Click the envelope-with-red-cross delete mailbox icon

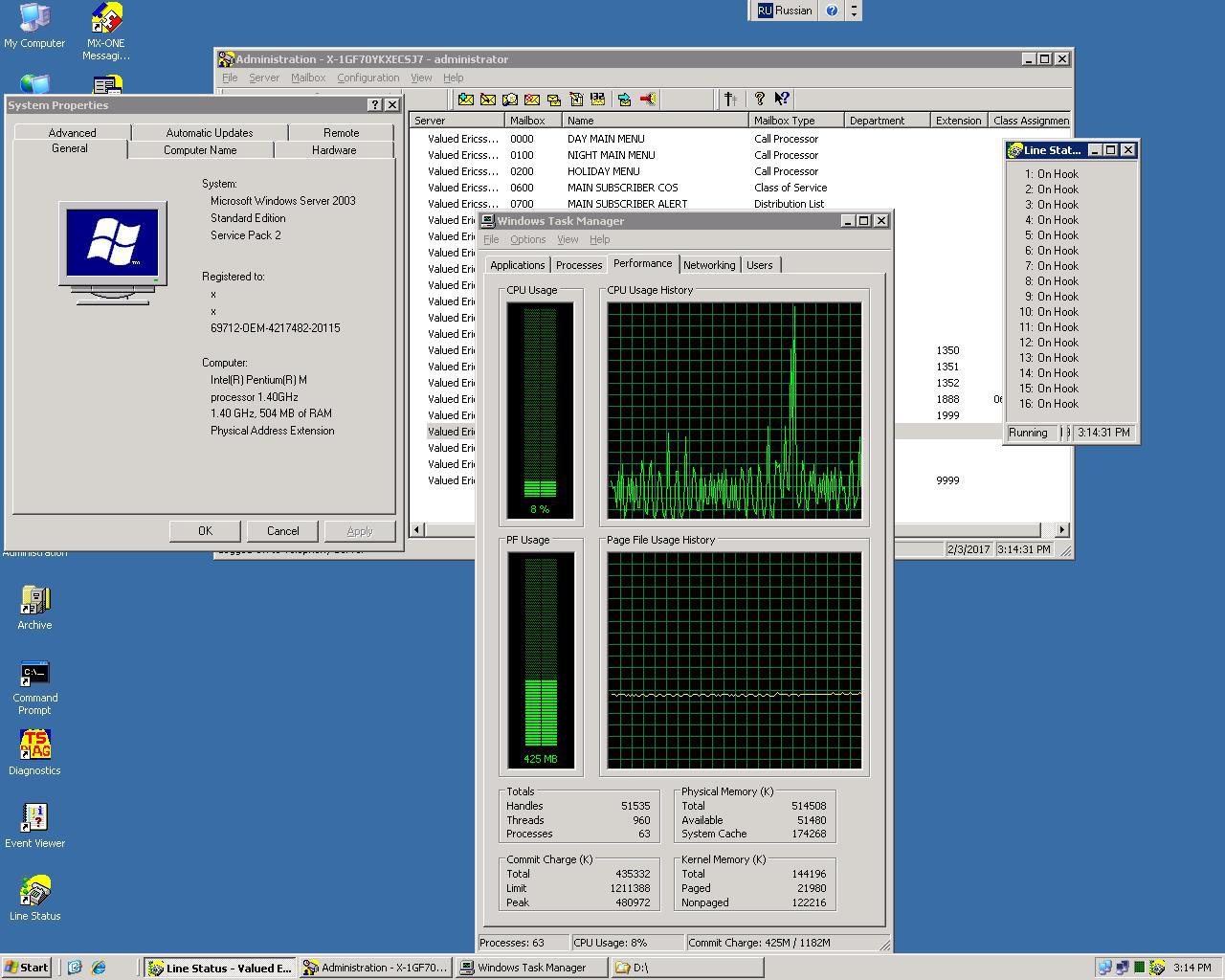click(532, 99)
